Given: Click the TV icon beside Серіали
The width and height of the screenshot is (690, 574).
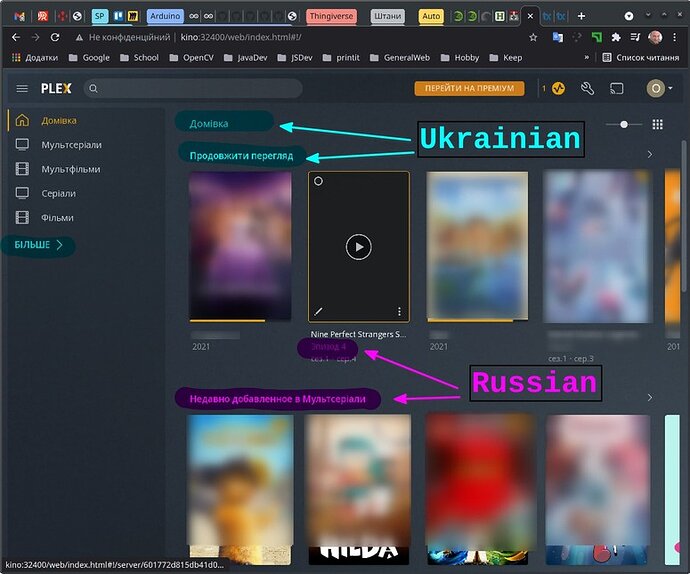Looking at the screenshot, I should (x=22, y=193).
